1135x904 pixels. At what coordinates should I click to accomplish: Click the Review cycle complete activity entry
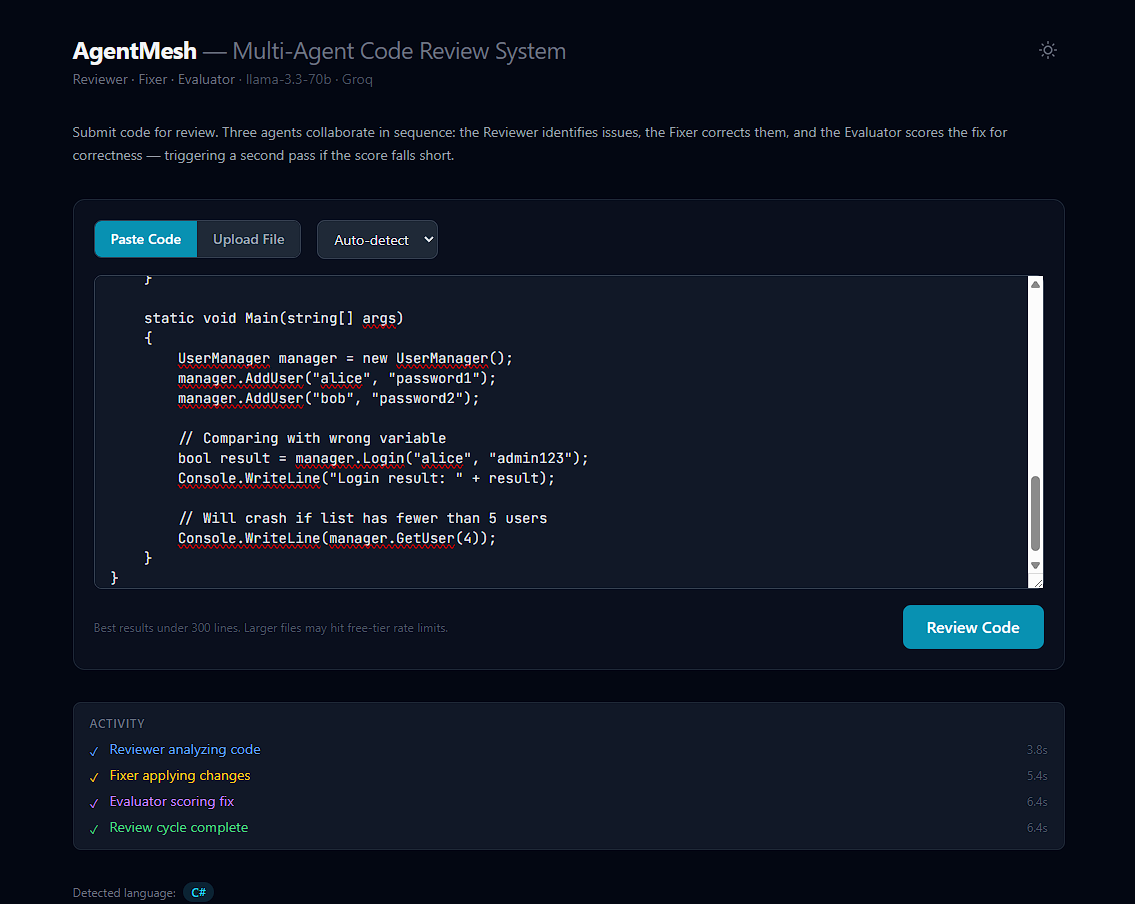tap(178, 828)
